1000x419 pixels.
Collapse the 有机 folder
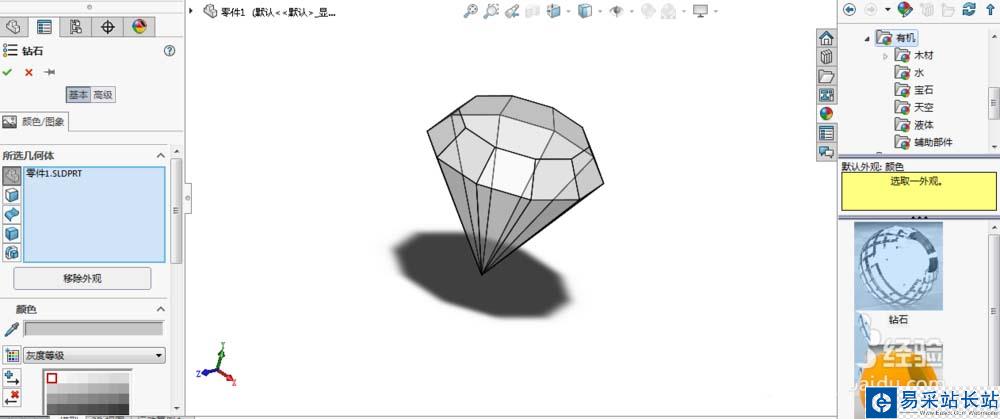coord(867,39)
